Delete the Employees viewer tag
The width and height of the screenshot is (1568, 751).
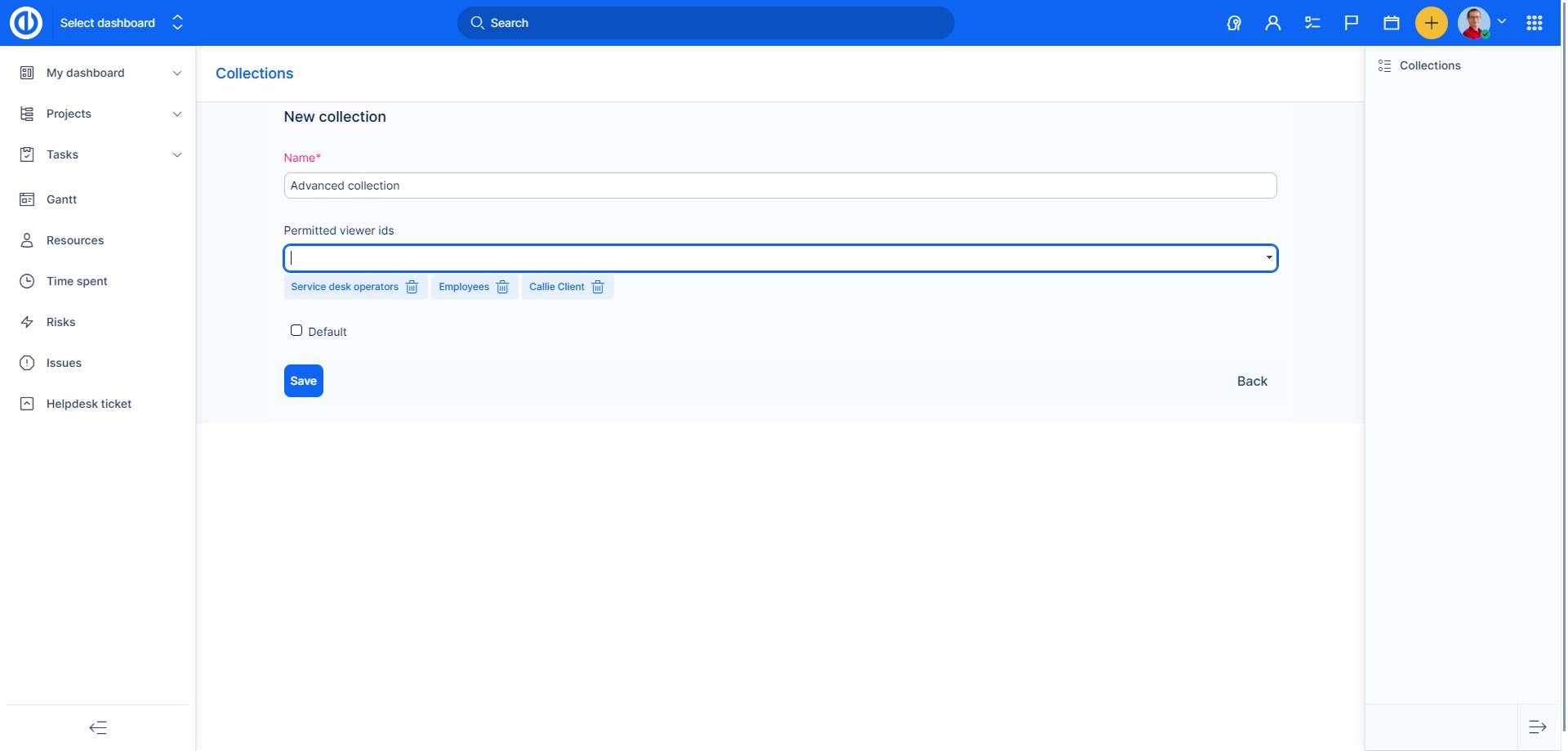(x=502, y=287)
